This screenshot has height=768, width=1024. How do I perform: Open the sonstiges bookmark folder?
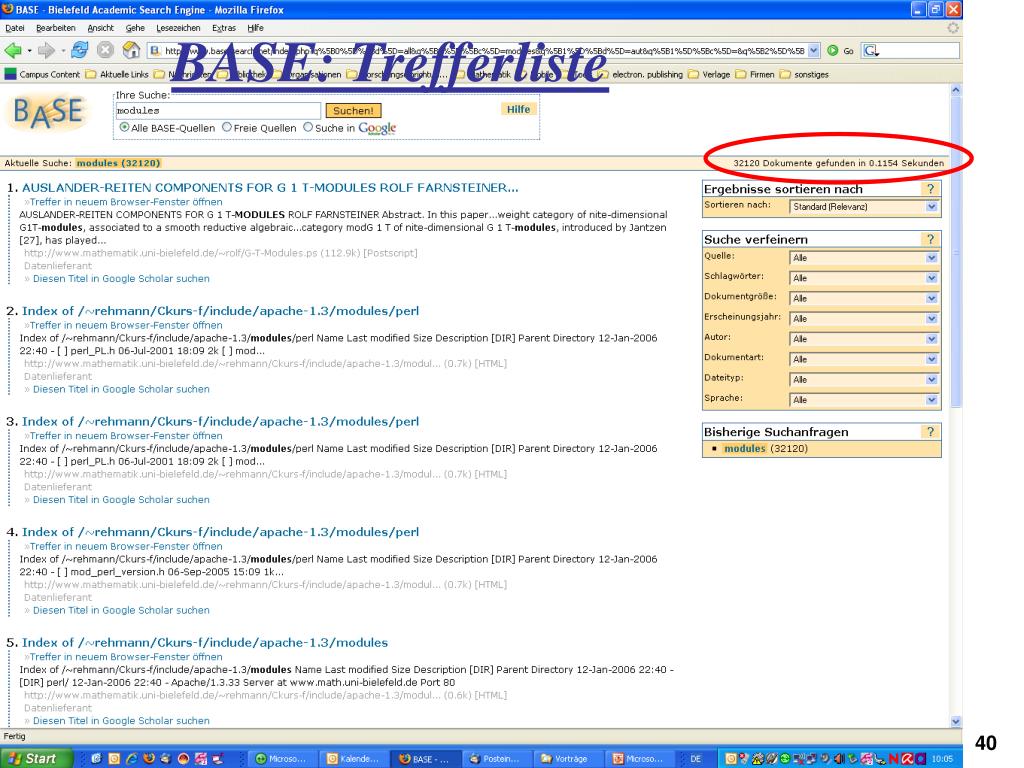(x=805, y=74)
